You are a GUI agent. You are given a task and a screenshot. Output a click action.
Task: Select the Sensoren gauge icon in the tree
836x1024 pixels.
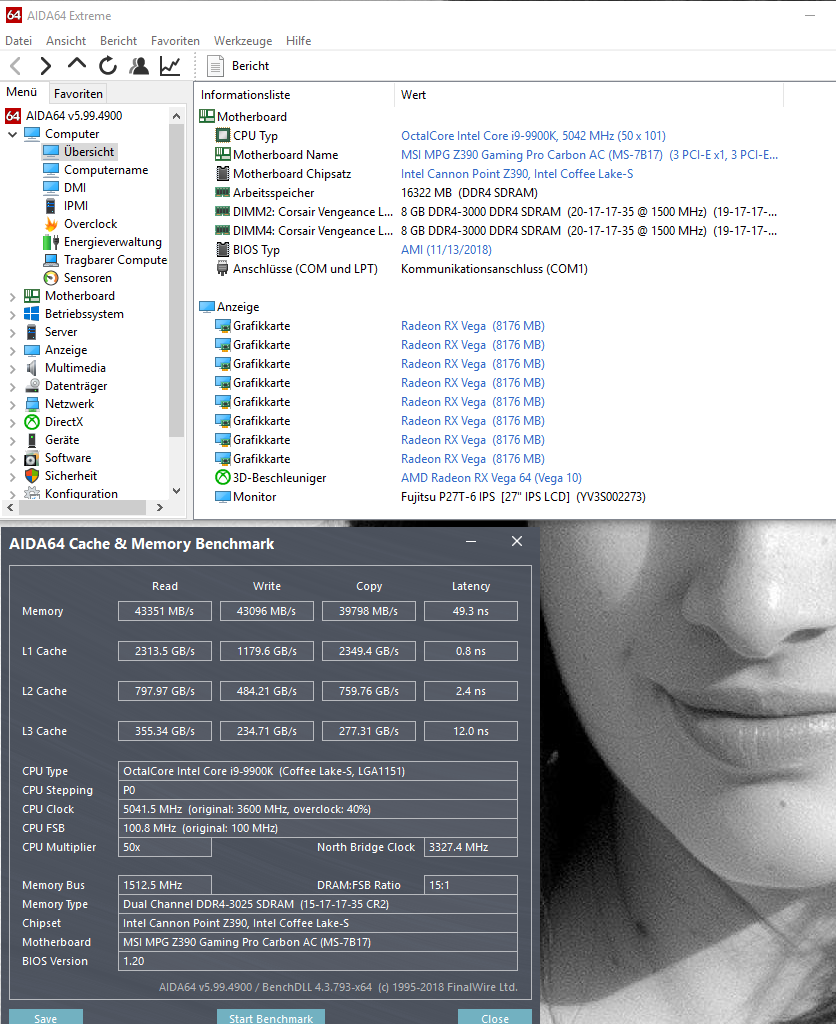click(x=51, y=278)
